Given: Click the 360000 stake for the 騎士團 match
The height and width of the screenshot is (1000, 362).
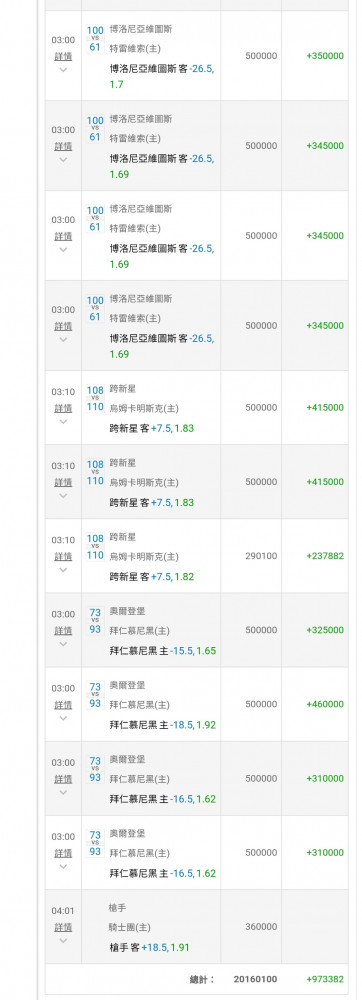Looking at the screenshot, I should [261, 927].
